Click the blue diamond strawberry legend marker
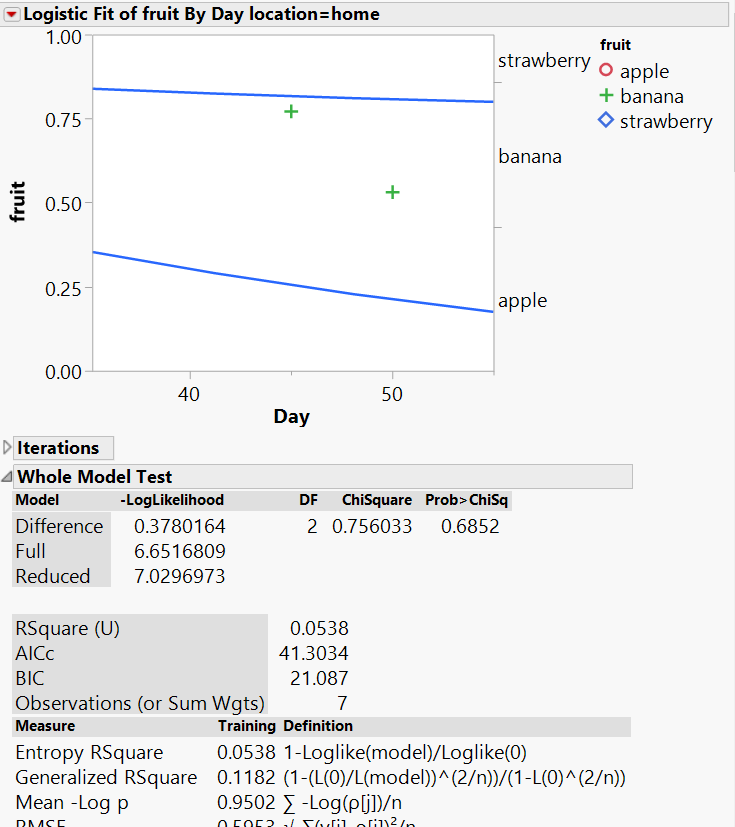Screen dimensions: 735x827 click(606, 121)
